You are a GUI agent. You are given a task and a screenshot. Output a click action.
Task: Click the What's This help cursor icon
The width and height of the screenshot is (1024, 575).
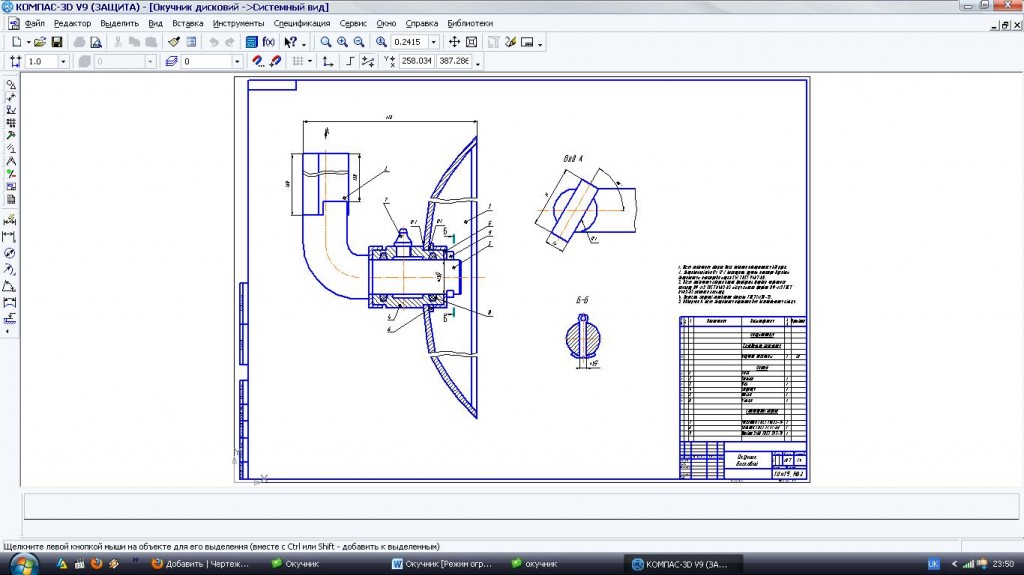click(x=291, y=42)
